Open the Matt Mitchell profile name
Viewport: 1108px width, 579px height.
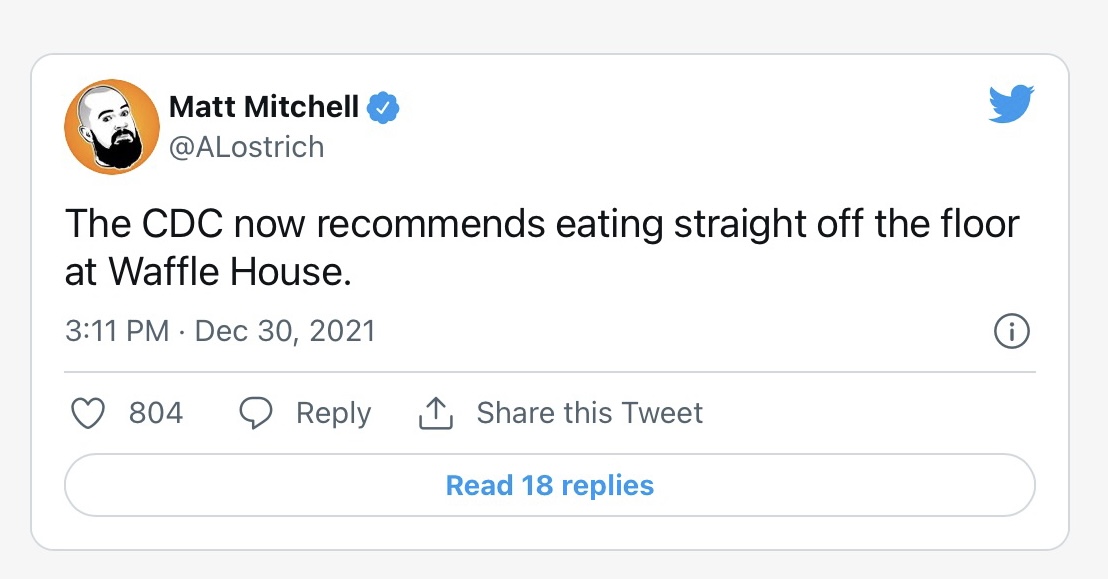264,106
